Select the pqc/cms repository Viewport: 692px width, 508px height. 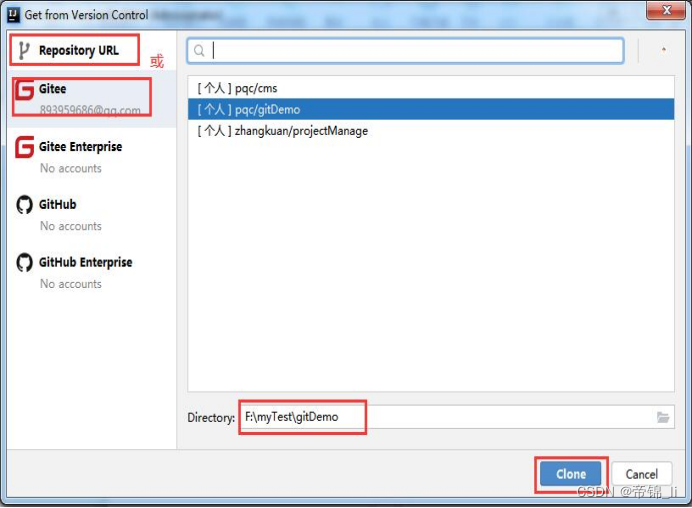pos(431,88)
